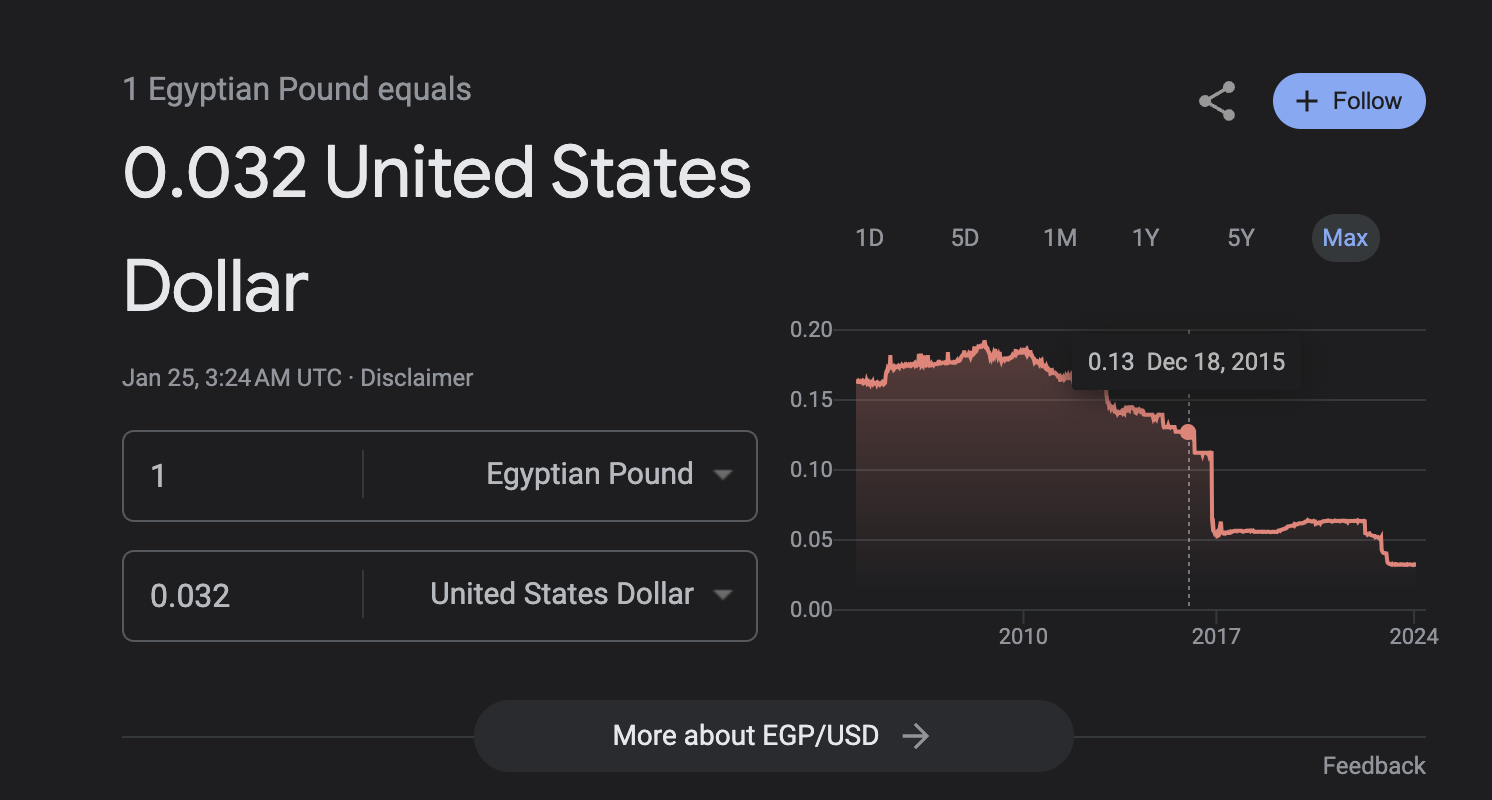The height and width of the screenshot is (800, 1492).
Task: Click the arrow in More about EGP/USD
Action: [x=915, y=736]
